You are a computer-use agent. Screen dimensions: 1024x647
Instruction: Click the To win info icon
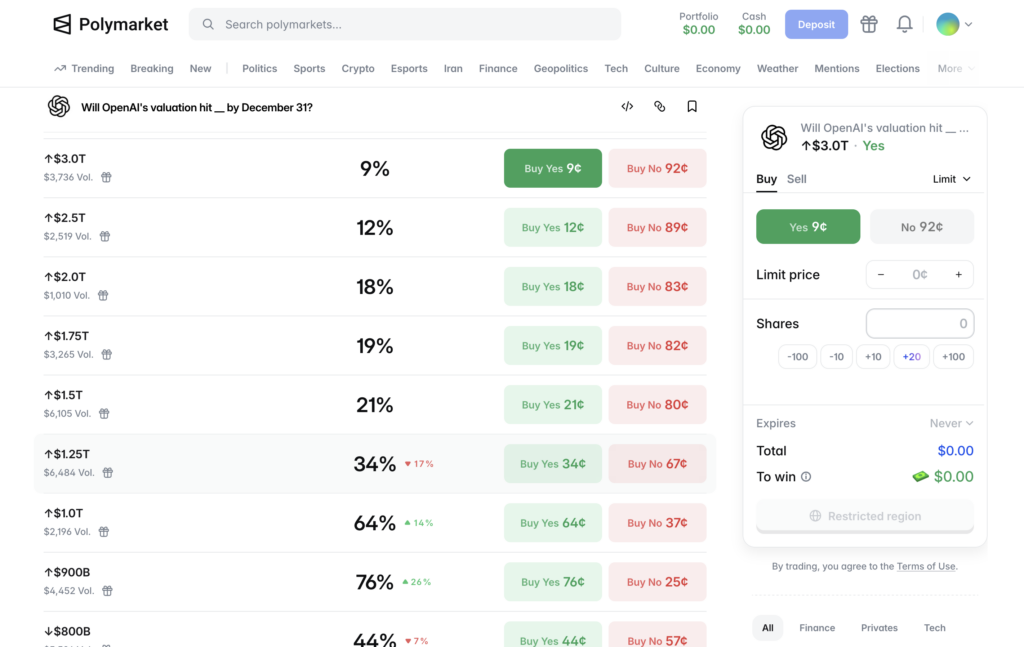point(806,477)
